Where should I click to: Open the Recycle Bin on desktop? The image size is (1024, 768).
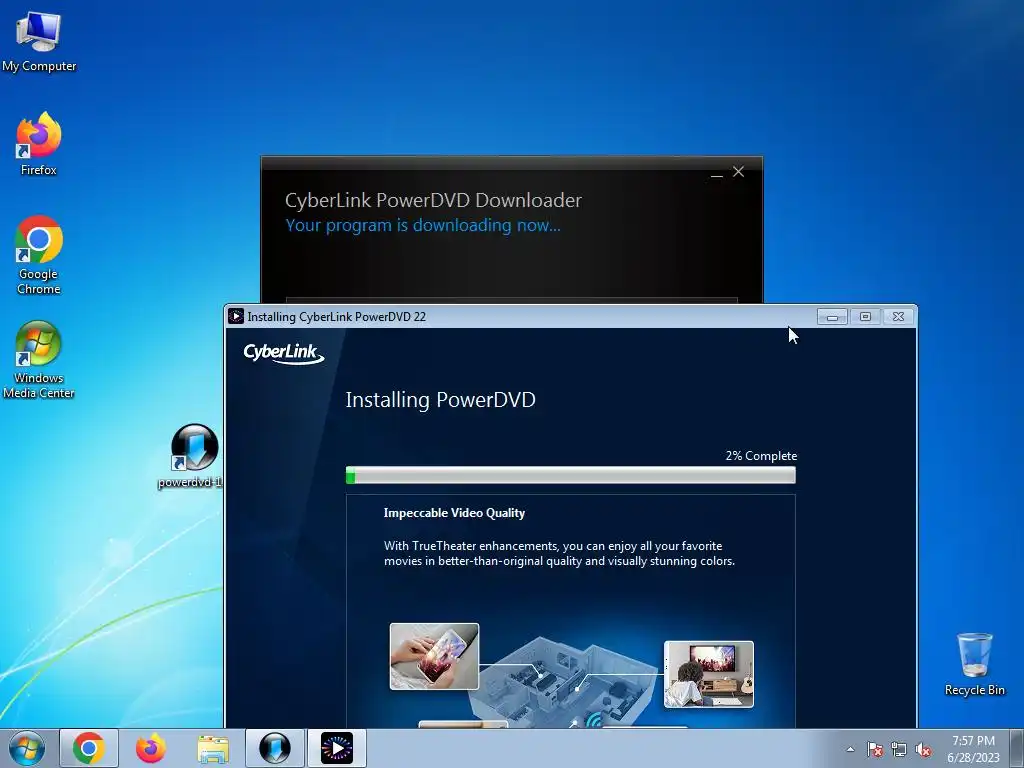tap(974, 664)
